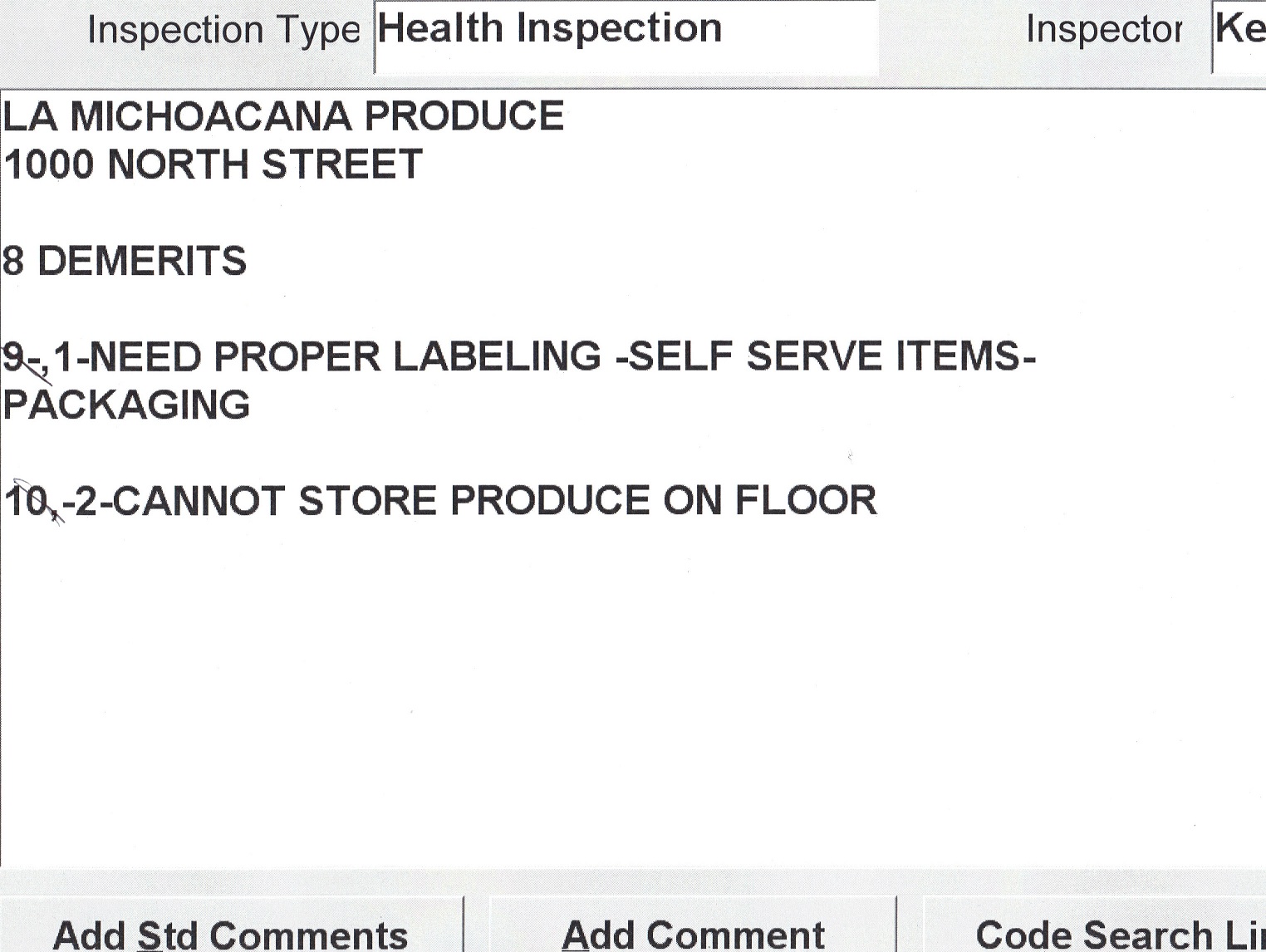Click the word PACKAGING in comments
The height and width of the screenshot is (952, 1266).
pyautogui.click(x=126, y=405)
